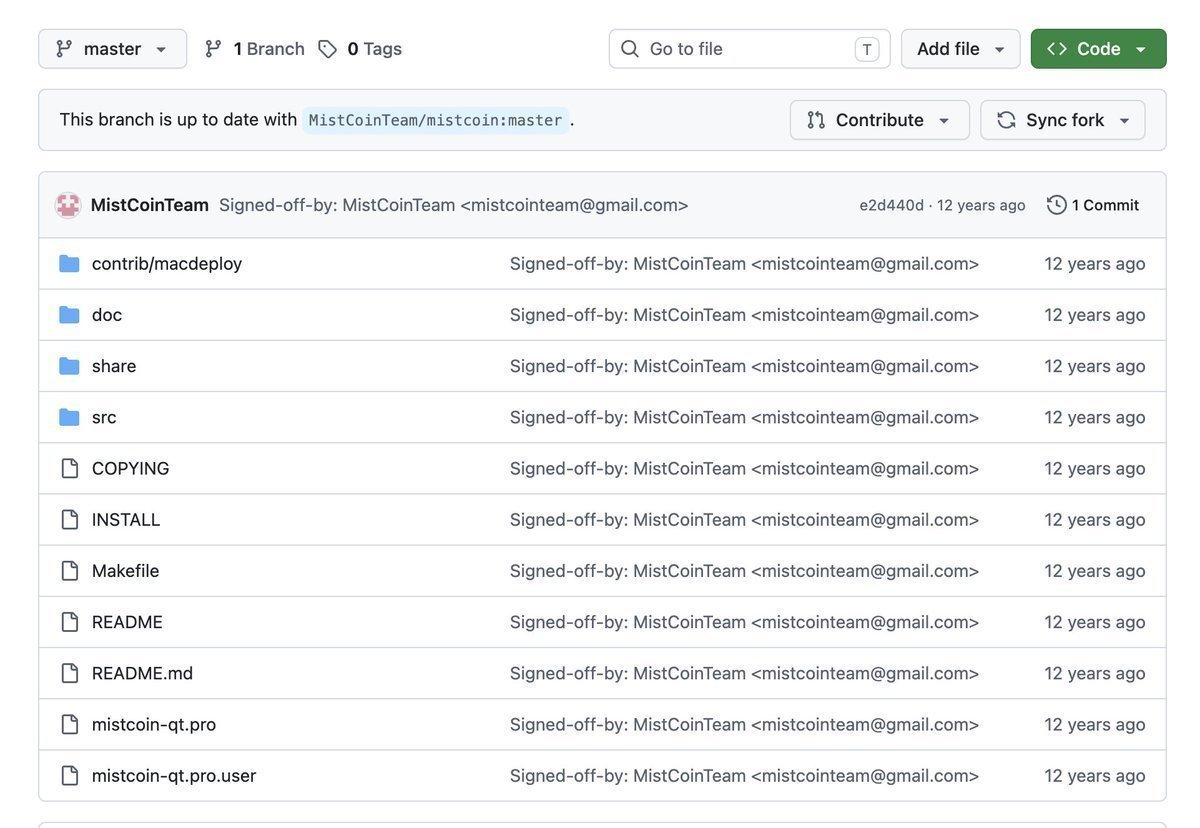
Task: Click the commit message in the Makefile row
Action: pos(745,571)
